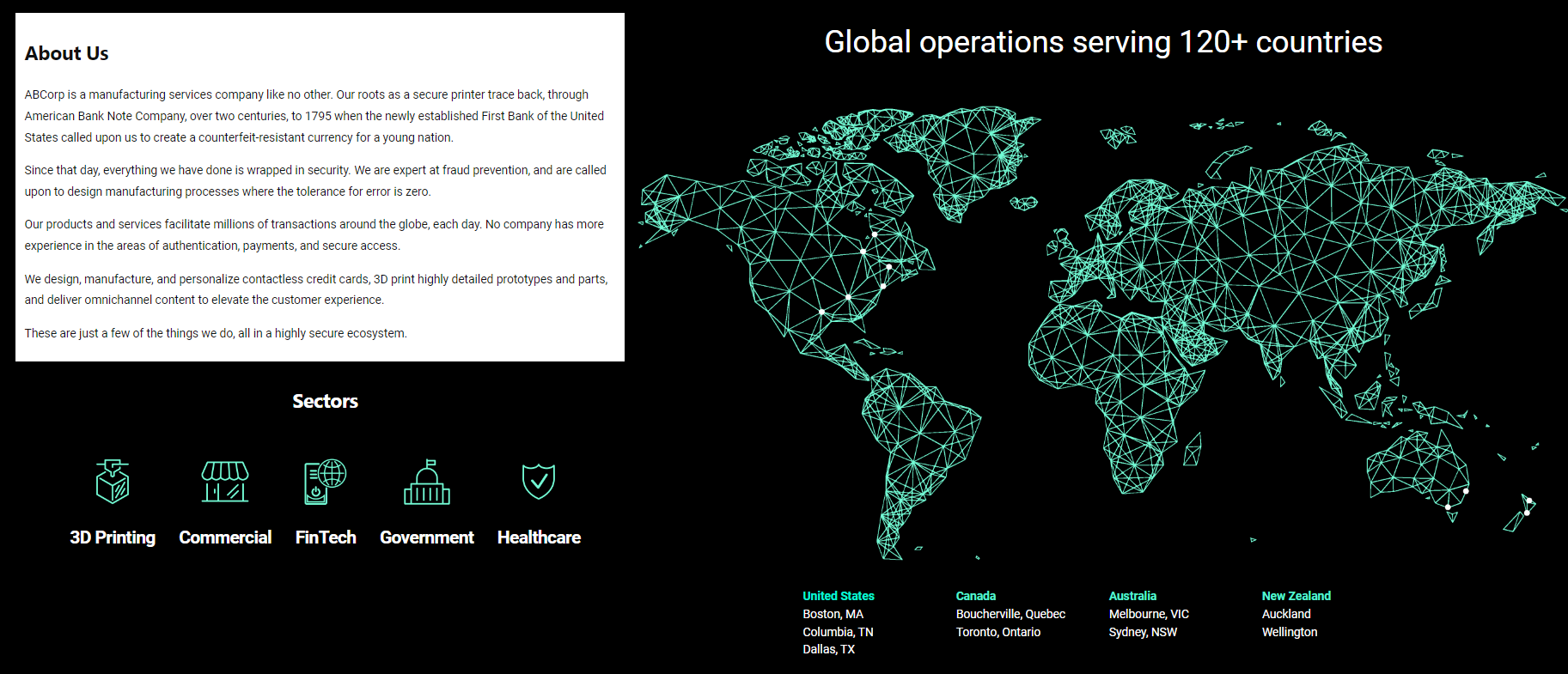Viewport: 1568px width, 674px height.
Task: Select Wellington location text
Action: pyautogui.click(x=1290, y=632)
